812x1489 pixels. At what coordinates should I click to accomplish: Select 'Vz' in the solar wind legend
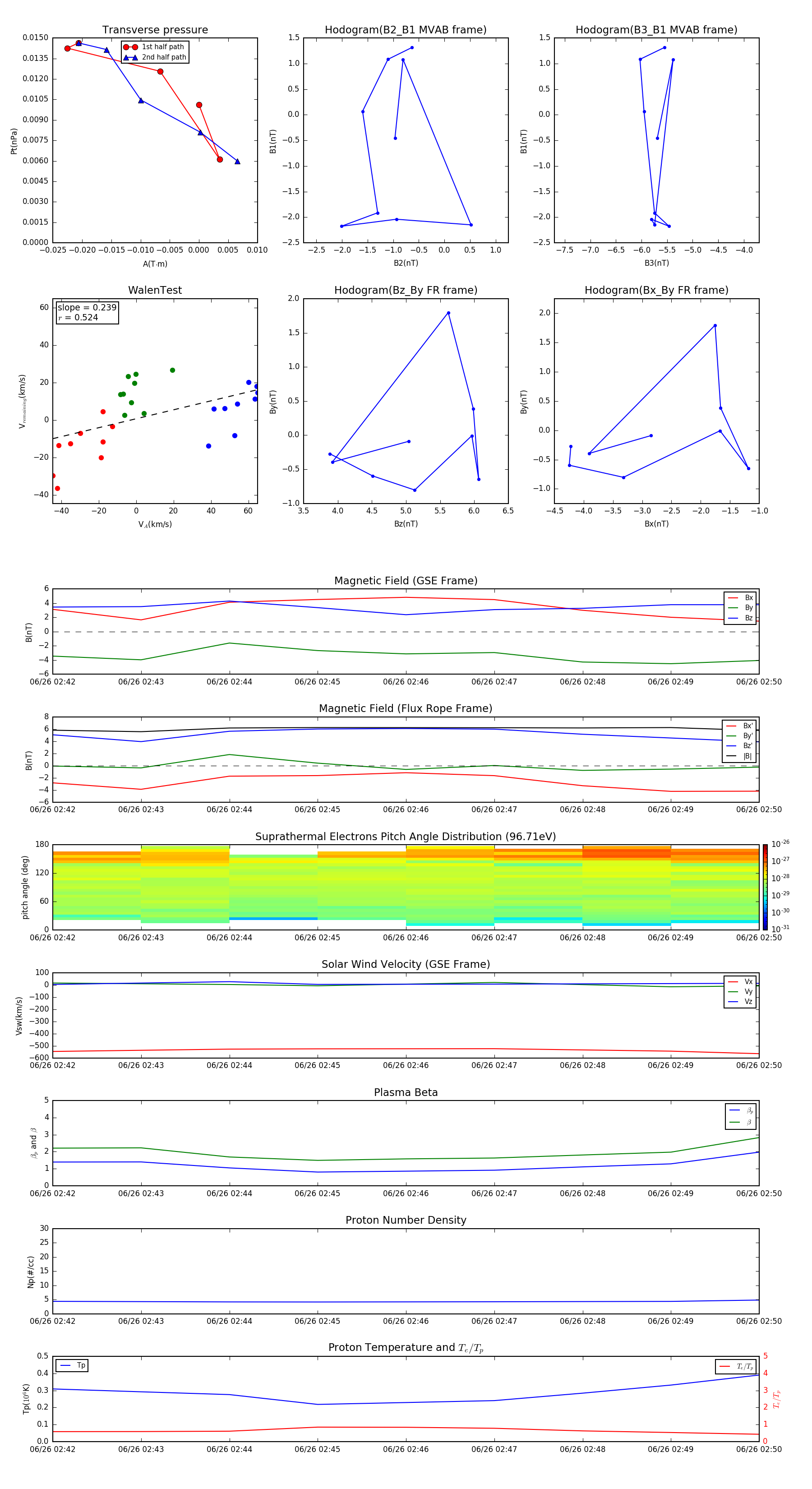[740, 1002]
